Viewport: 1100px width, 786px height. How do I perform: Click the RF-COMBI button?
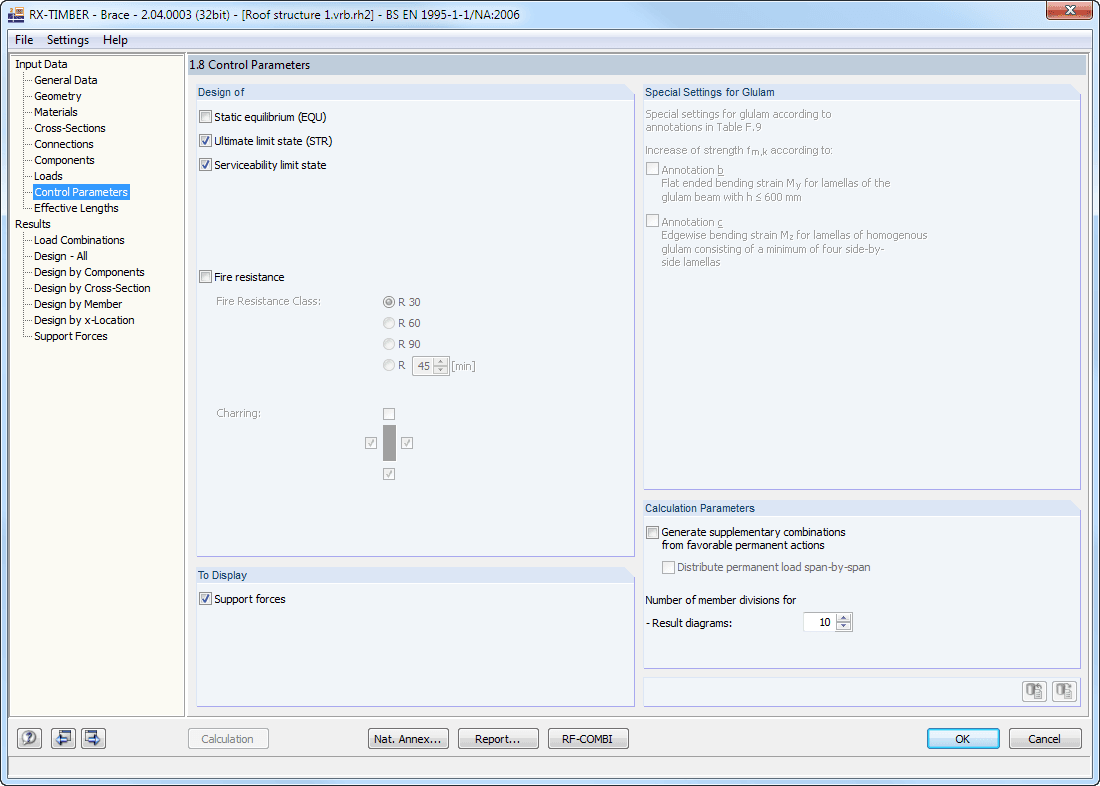pos(588,738)
